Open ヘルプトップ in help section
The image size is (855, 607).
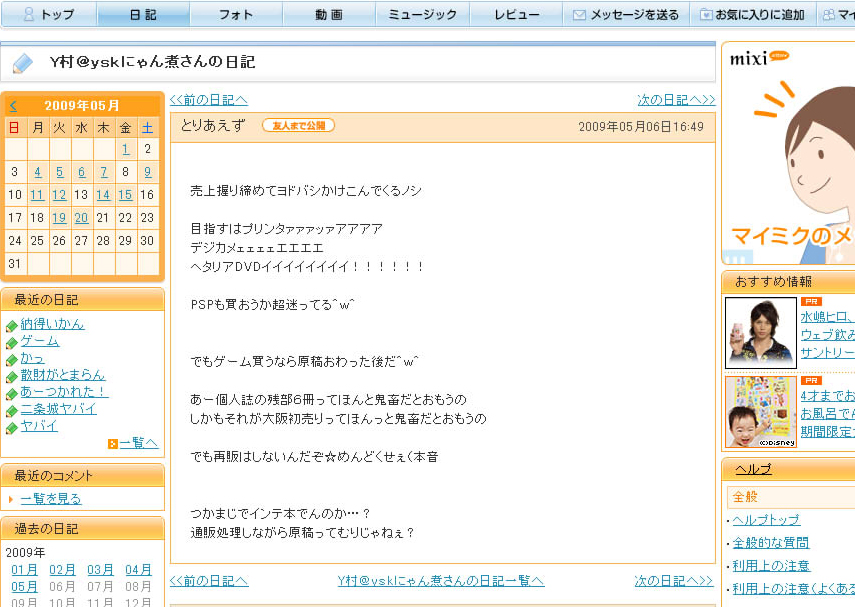(766, 520)
